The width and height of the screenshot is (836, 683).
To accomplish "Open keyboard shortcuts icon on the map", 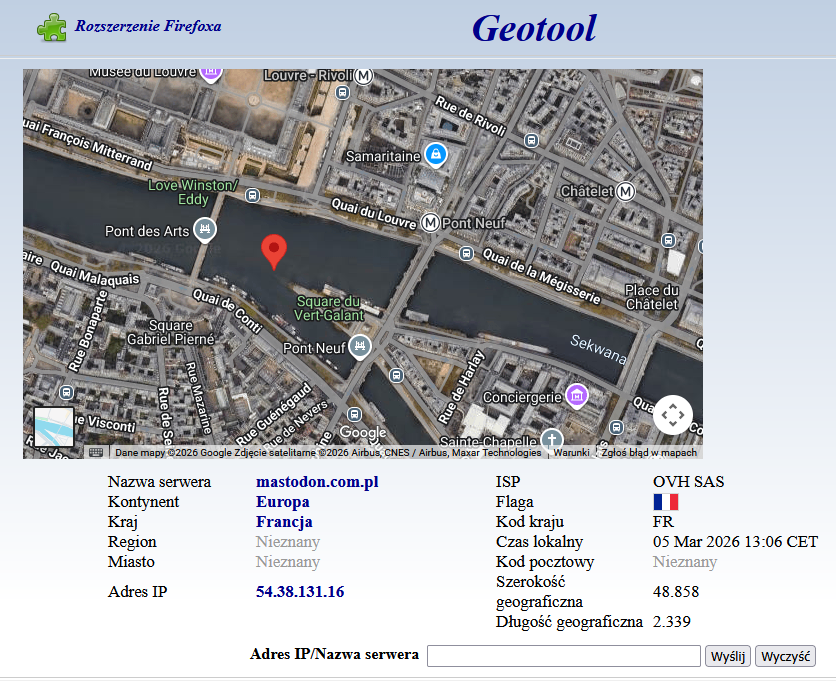I will pyautogui.click(x=96, y=452).
